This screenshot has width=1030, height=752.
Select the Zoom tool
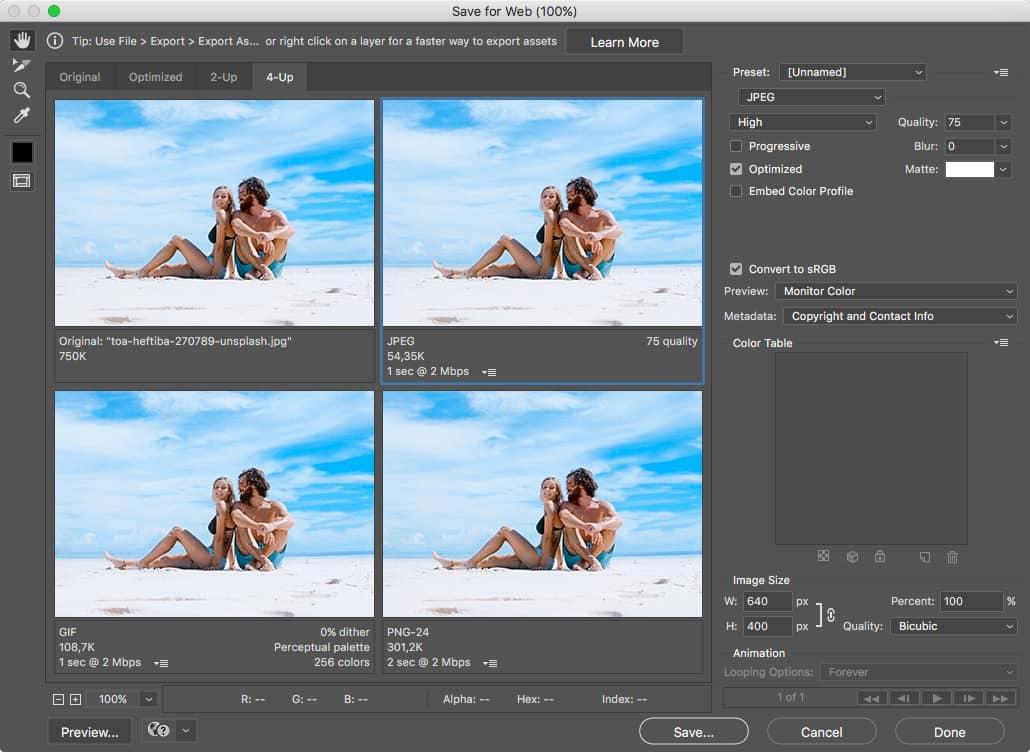point(22,90)
